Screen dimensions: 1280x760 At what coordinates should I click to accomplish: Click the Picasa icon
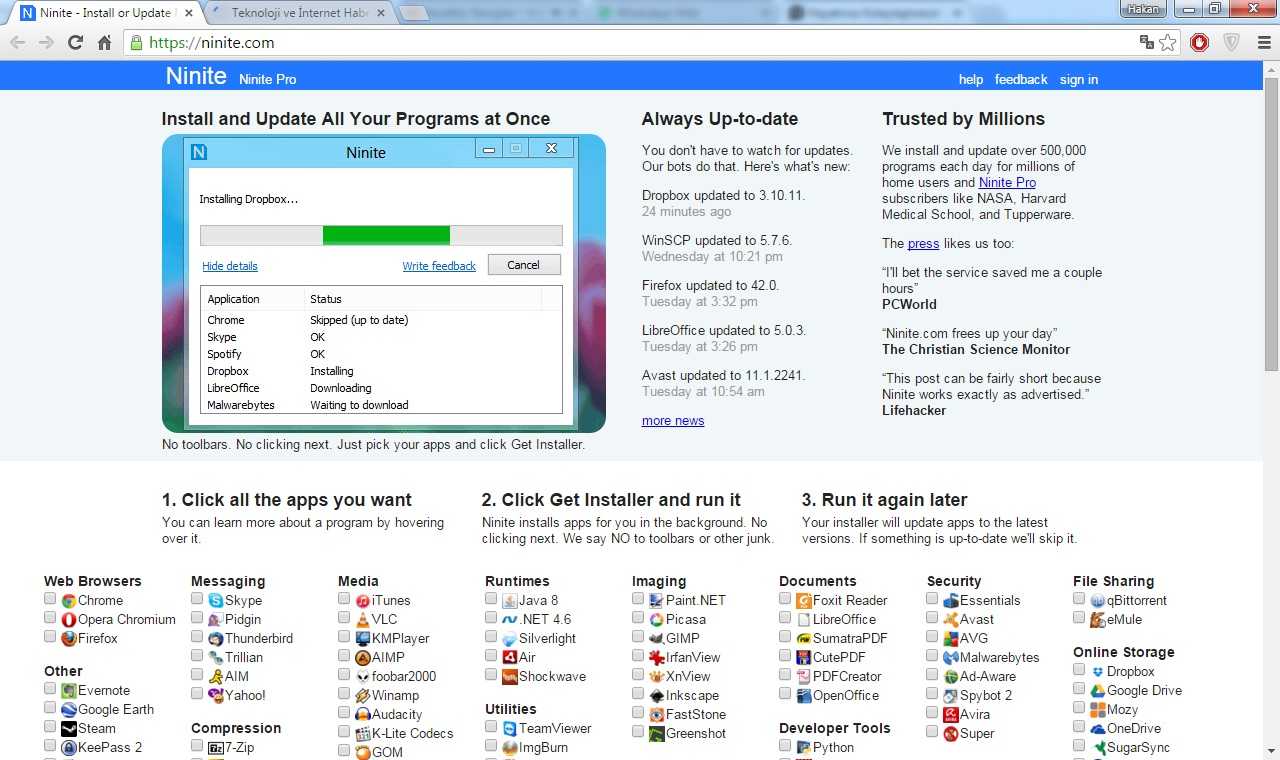657,620
